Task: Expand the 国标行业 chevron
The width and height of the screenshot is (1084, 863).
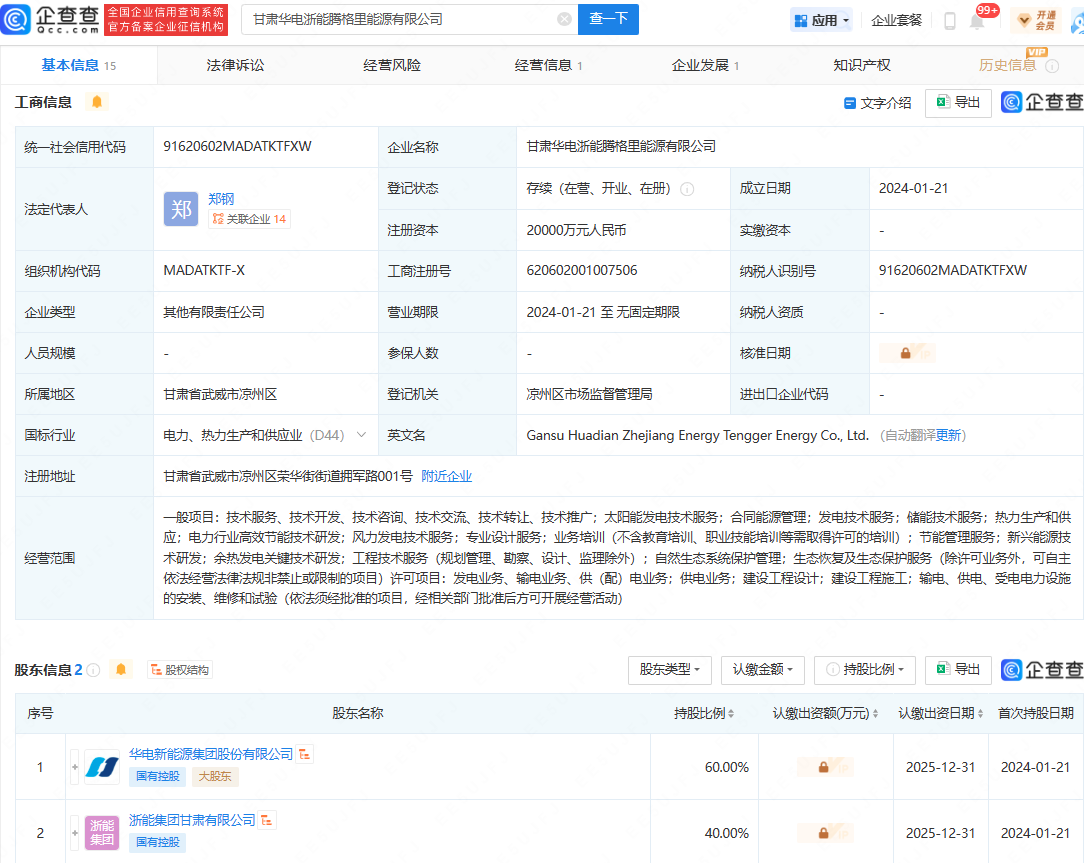Action: coord(361,435)
